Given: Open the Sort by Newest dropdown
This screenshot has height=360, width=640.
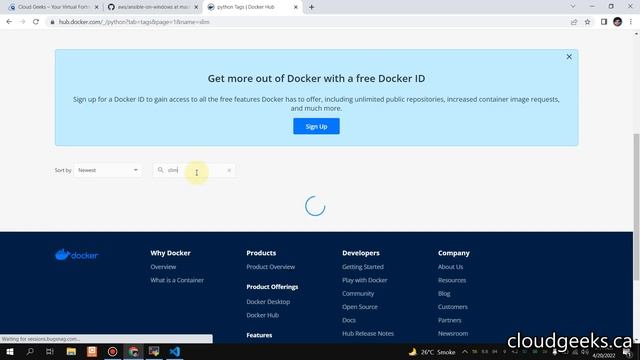Looking at the screenshot, I should pos(108,170).
